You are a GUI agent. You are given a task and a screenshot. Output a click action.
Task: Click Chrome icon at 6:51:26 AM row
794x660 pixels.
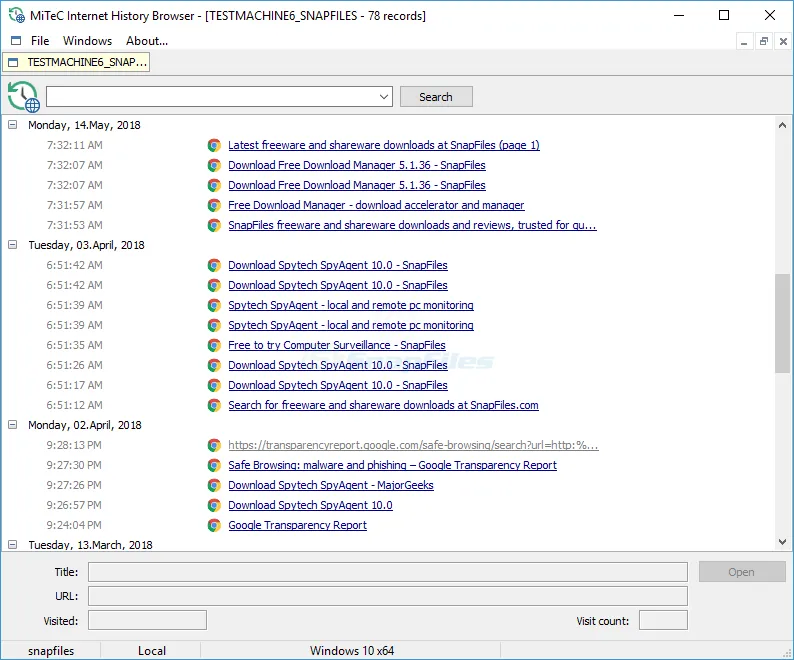tap(214, 365)
